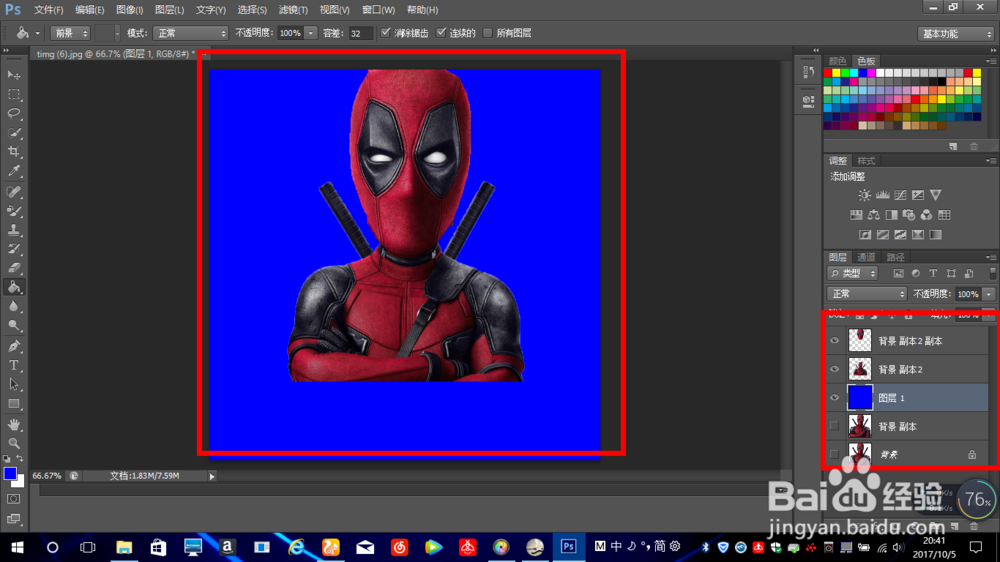Open the 图像(I) menu
The height and width of the screenshot is (562, 1000).
[129, 10]
